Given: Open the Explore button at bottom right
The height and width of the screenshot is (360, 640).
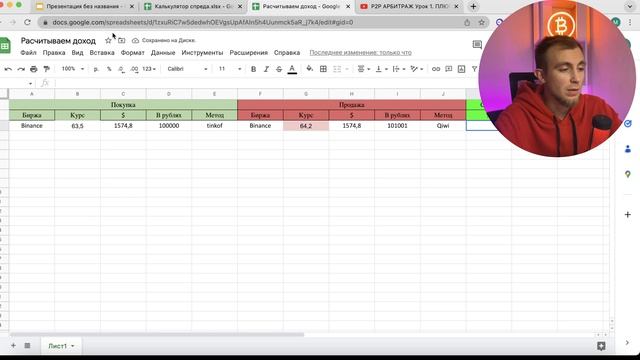Looking at the screenshot, I should tap(601, 346).
